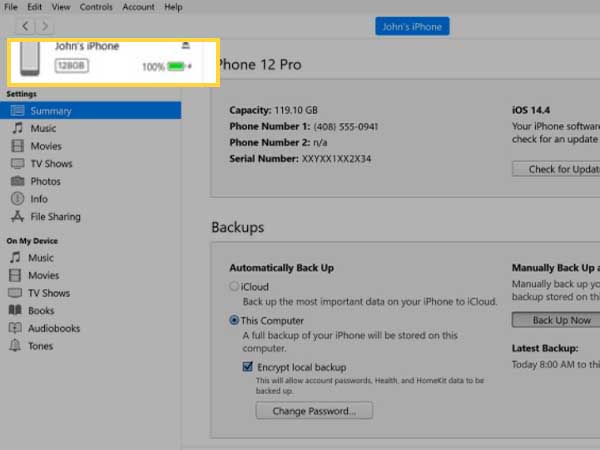Viewport: 600px width, 450px height.
Task: Click Back Up Now button
Action: click(x=556, y=320)
